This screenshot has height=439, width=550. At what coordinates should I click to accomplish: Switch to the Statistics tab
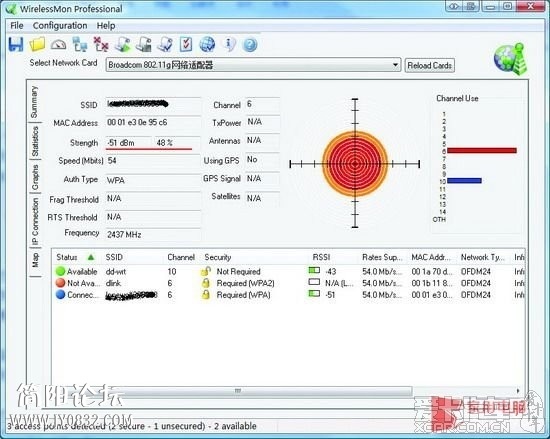(35, 141)
